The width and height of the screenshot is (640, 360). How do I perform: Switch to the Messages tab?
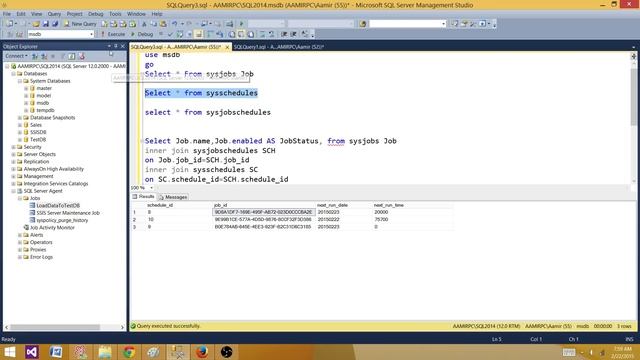pyautogui.click(x=173, y=197)
